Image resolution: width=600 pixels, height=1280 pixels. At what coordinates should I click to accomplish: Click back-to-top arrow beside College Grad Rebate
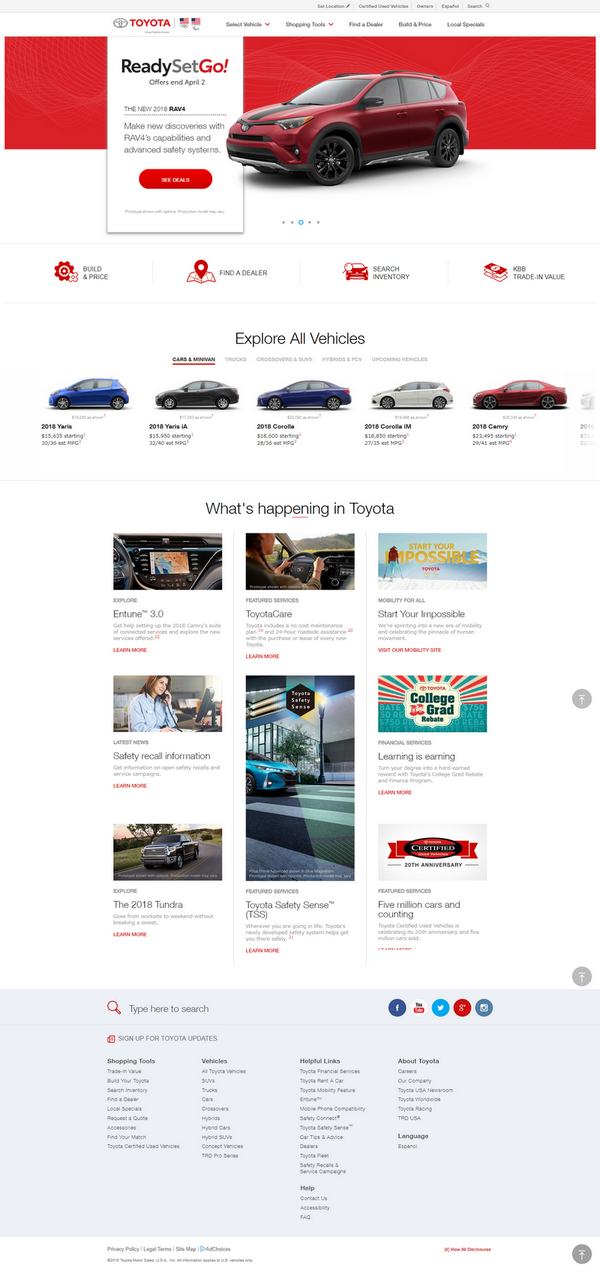pyautogui.click(x=582, y=699)
